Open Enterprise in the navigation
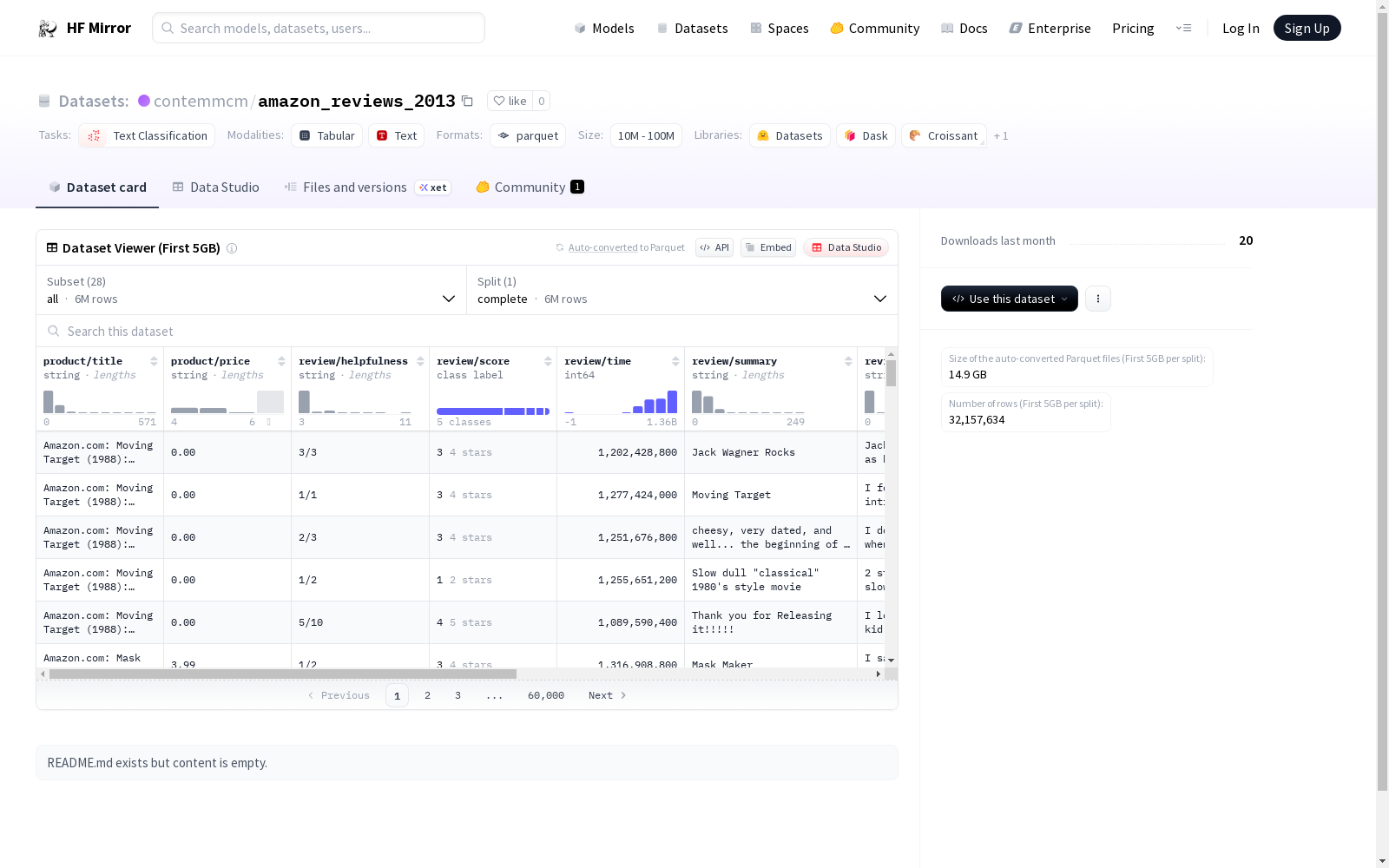Screen dimensions: 1389x868 (1050, 28)
